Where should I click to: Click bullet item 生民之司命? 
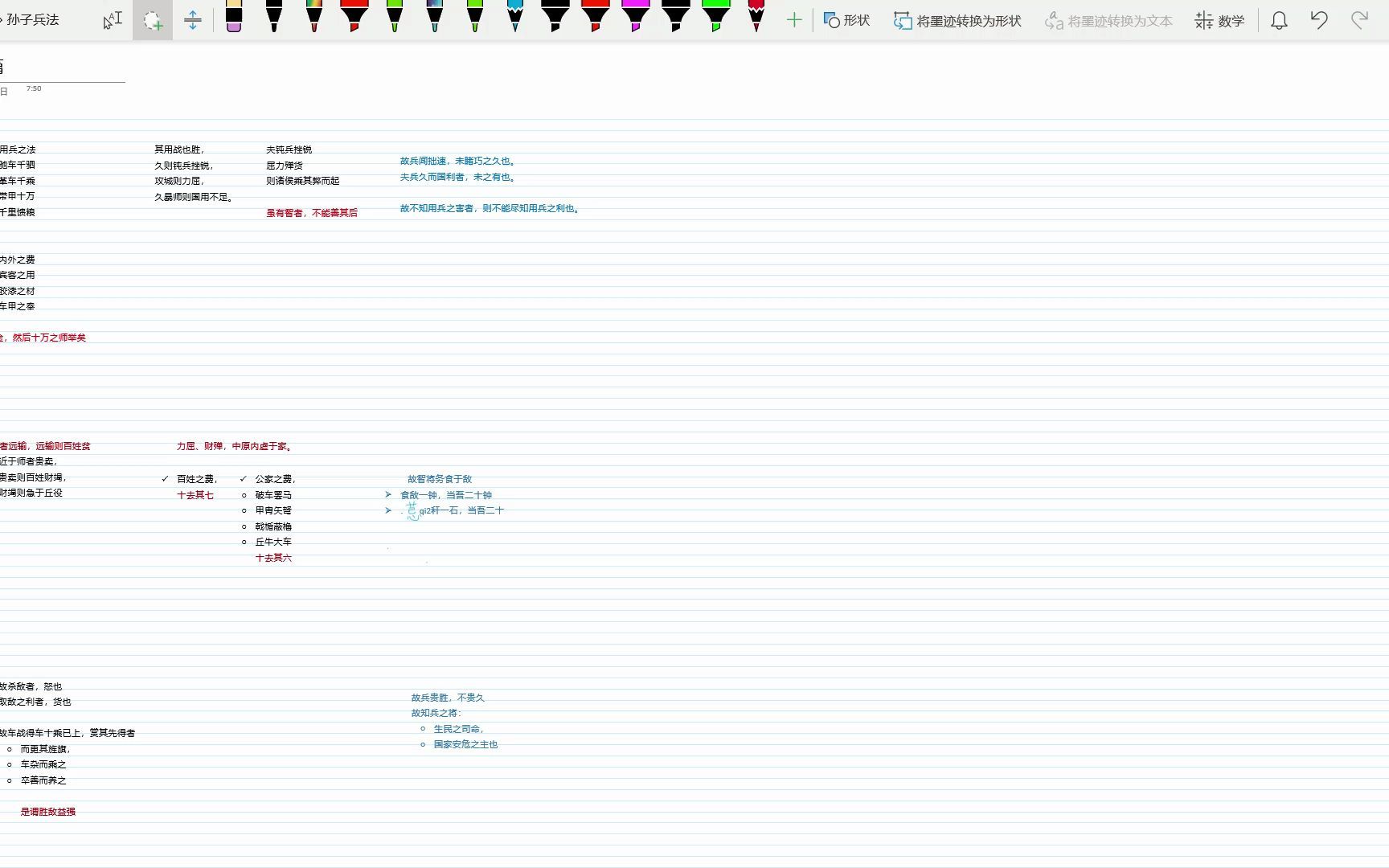coord(459,729)
